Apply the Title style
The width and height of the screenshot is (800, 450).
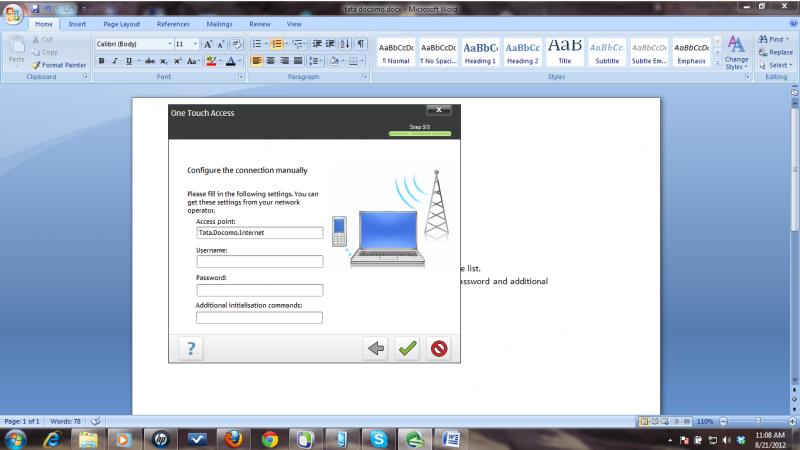click(564, 52)
